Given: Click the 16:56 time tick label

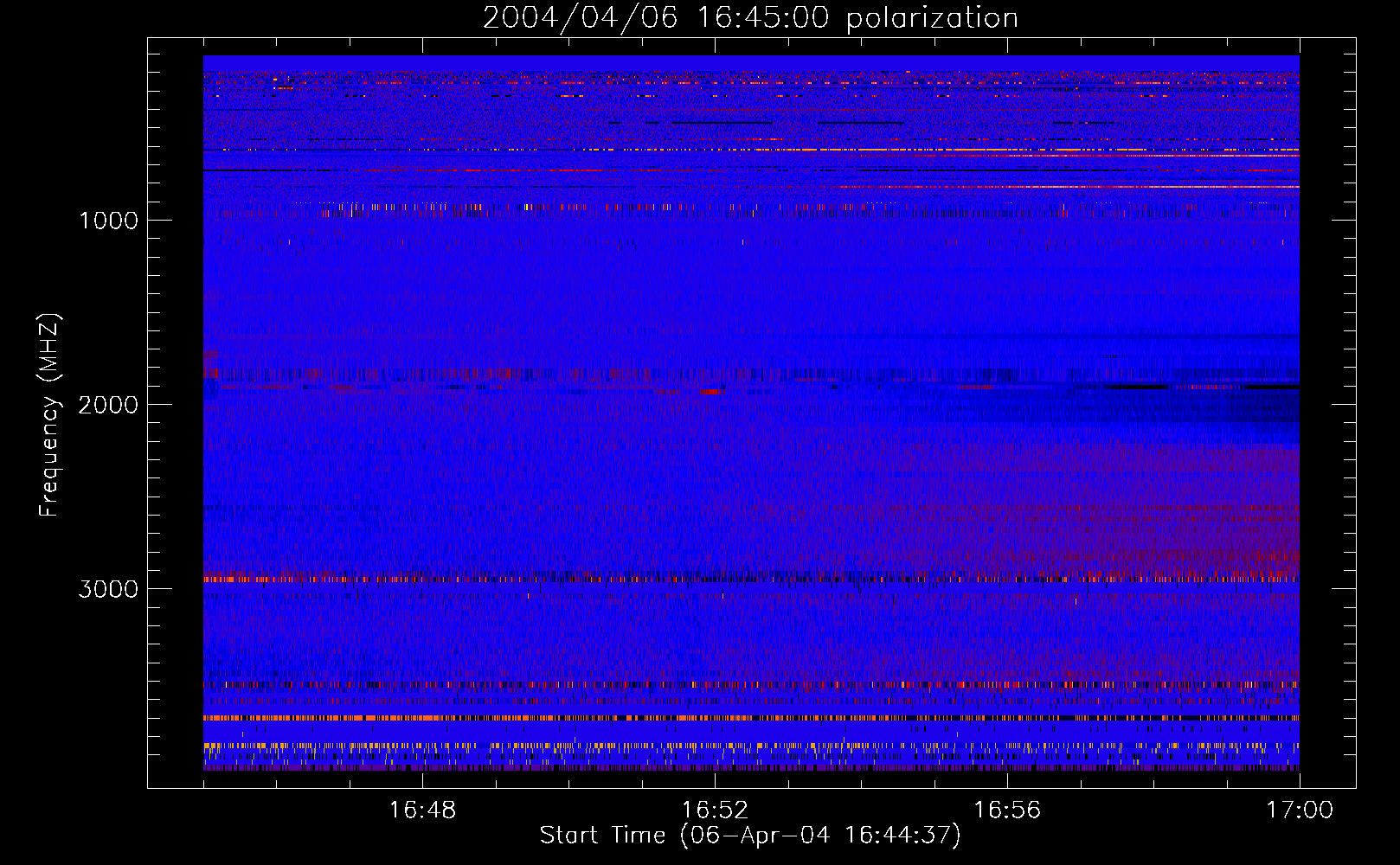Looking at the screenshot, I should 1007,811.
